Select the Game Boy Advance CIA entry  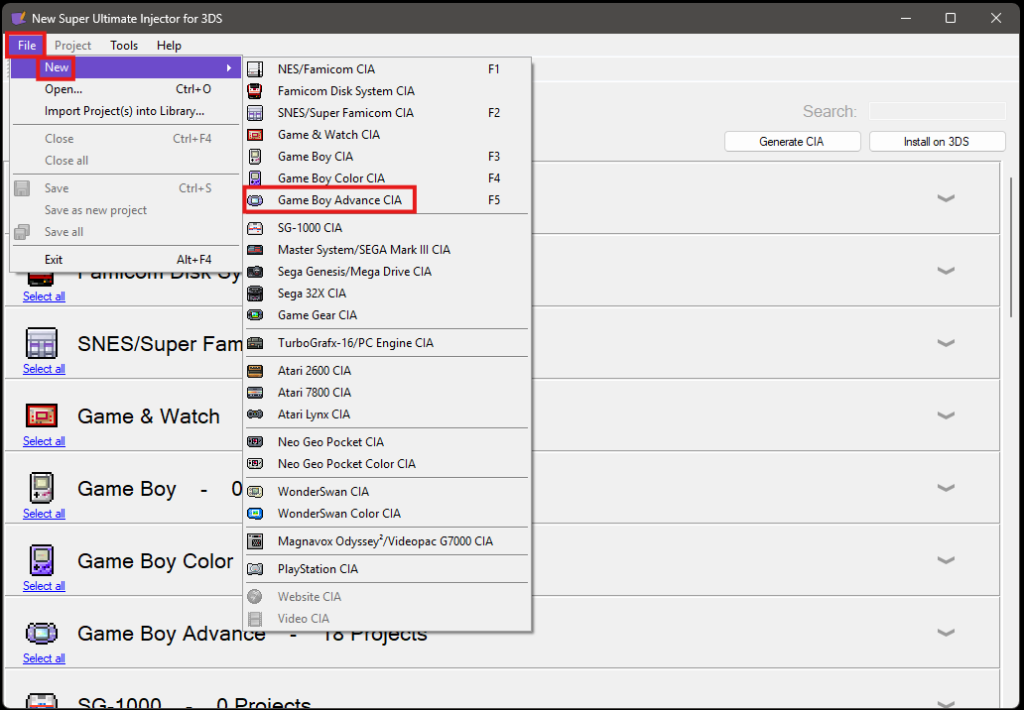[x=386, y=200]
